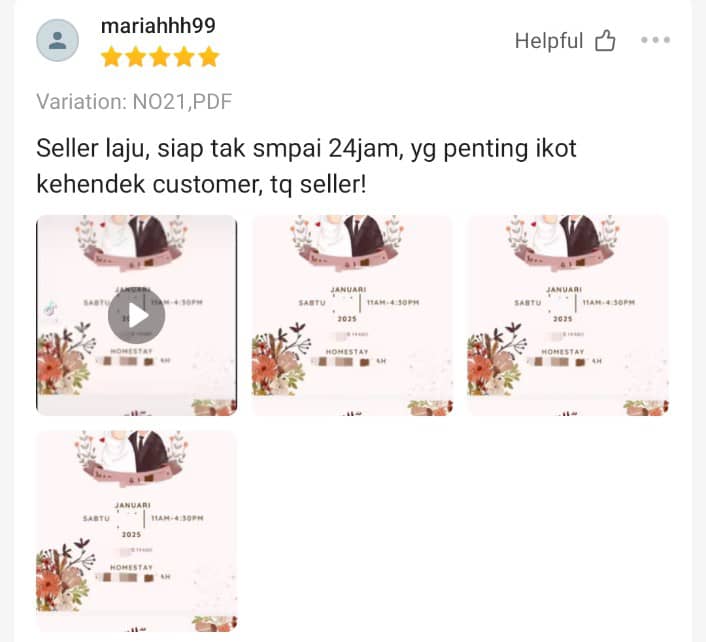Screen dimensions: 706x642
Task: Click the review text starting 'Seller laju'
Action: pos(306,166)
